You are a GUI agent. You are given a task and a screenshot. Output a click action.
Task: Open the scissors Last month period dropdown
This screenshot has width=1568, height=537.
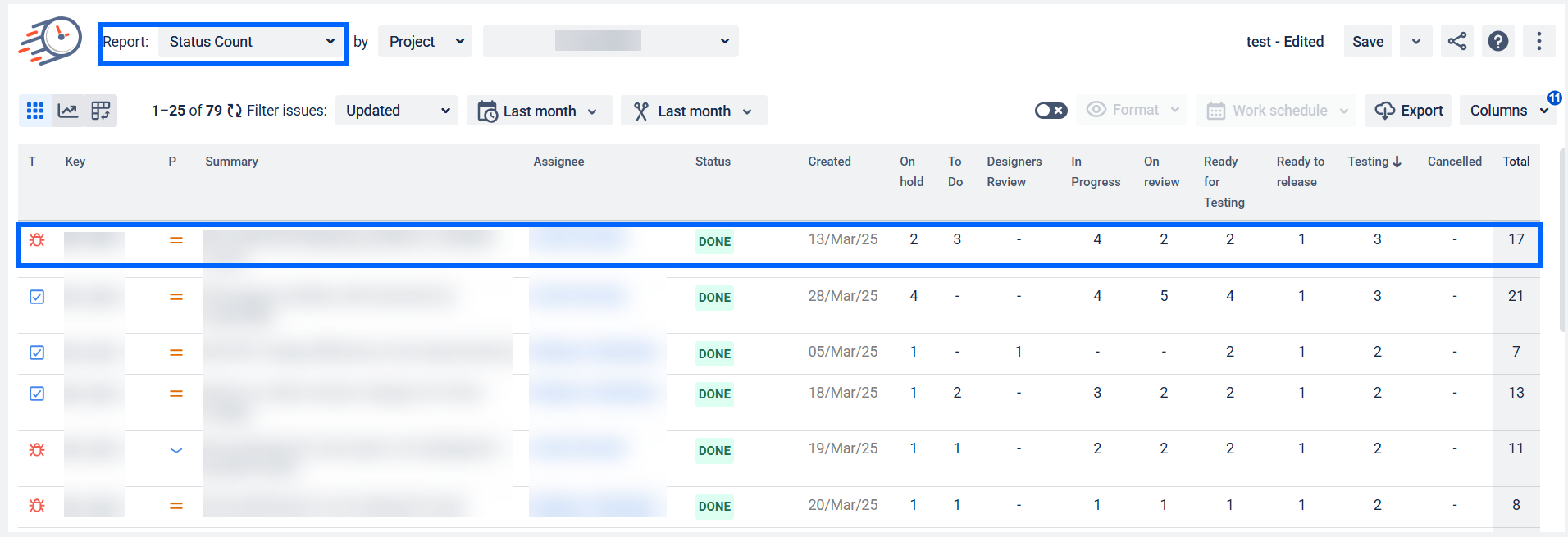694,111
